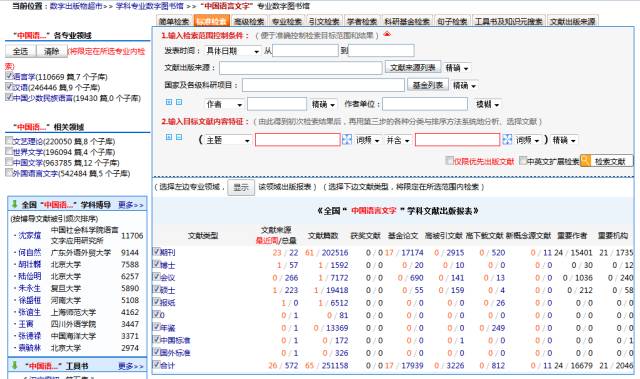Screen dimensions: 640x379
Task: Open the 主题 field dropdown
Action: coord(228,140)
